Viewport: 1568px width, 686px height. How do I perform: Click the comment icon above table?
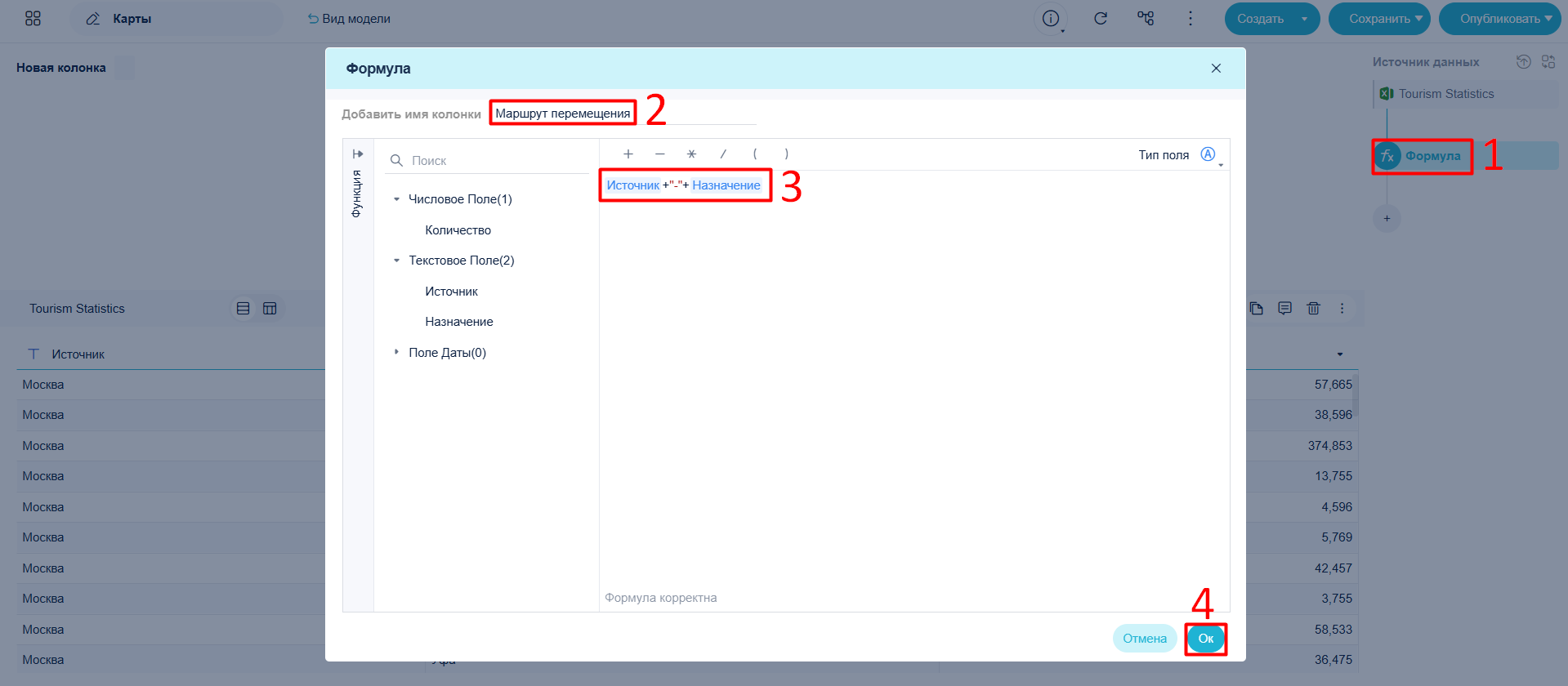[x=1284, y=309]
